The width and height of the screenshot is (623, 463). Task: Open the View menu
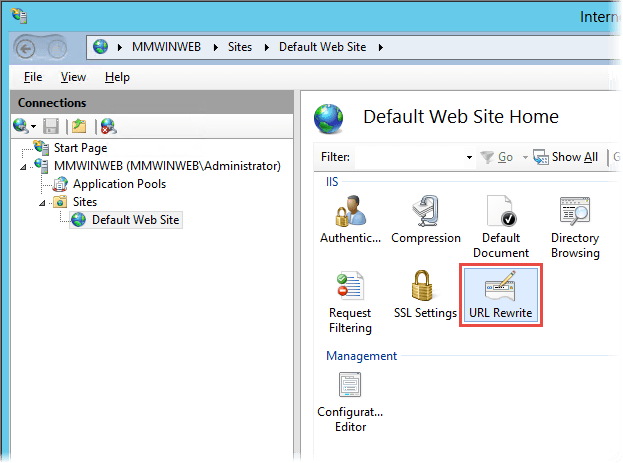click(x=73, y=77)
